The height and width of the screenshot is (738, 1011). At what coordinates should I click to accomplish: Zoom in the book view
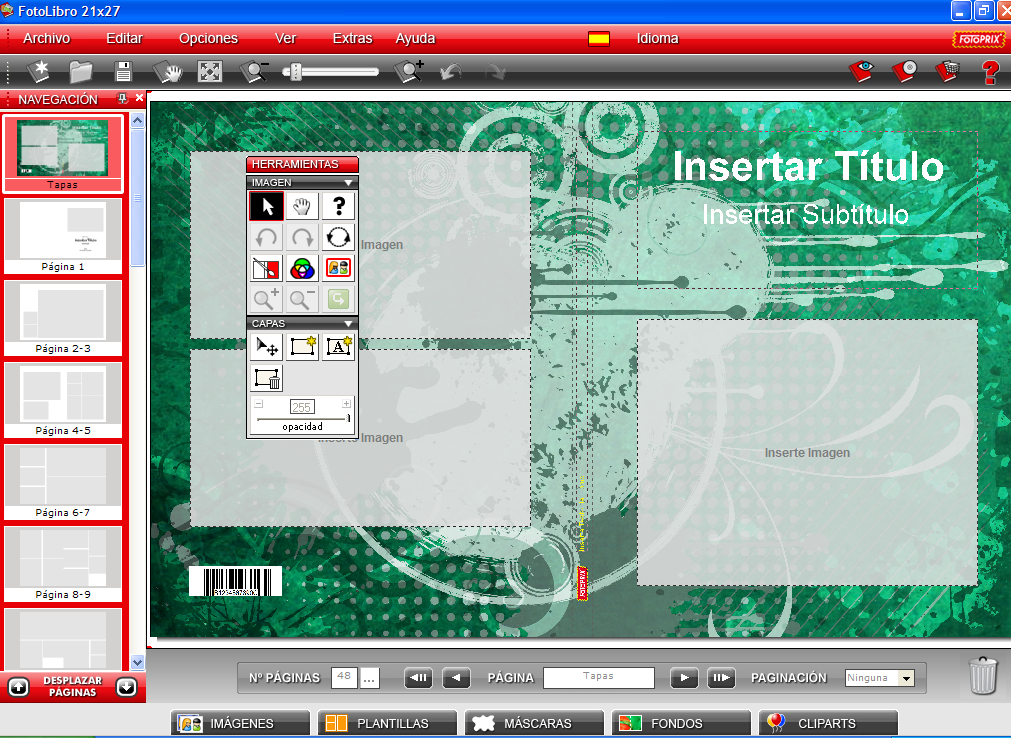(409, 72)
